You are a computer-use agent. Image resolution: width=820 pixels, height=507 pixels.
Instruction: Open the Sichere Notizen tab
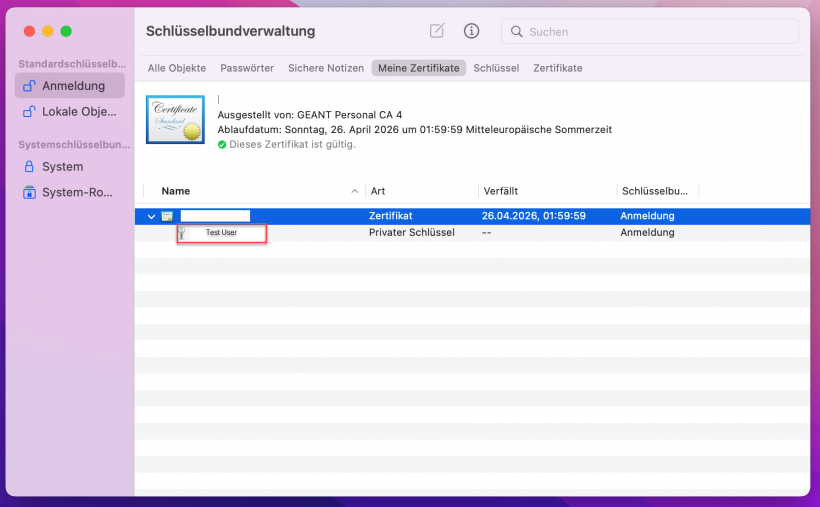326,68
